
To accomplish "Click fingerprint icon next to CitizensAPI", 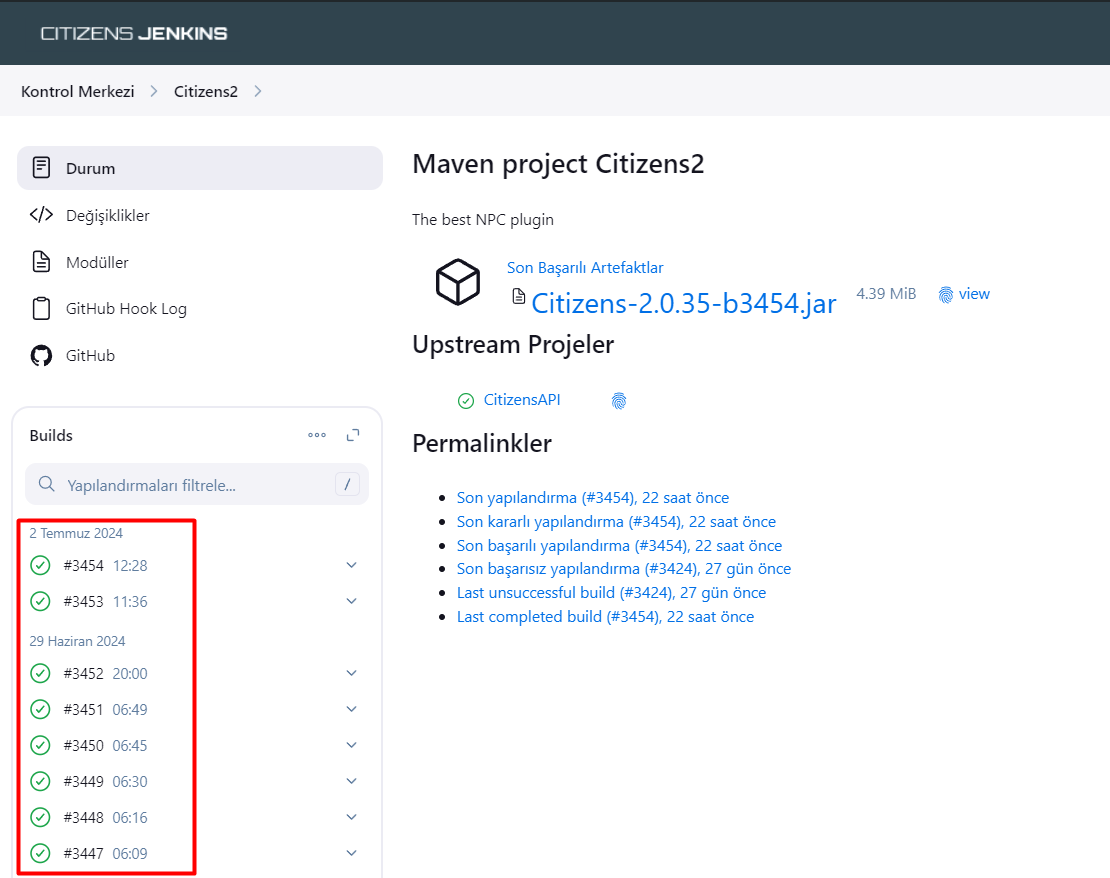I will (x=619, y=401).
